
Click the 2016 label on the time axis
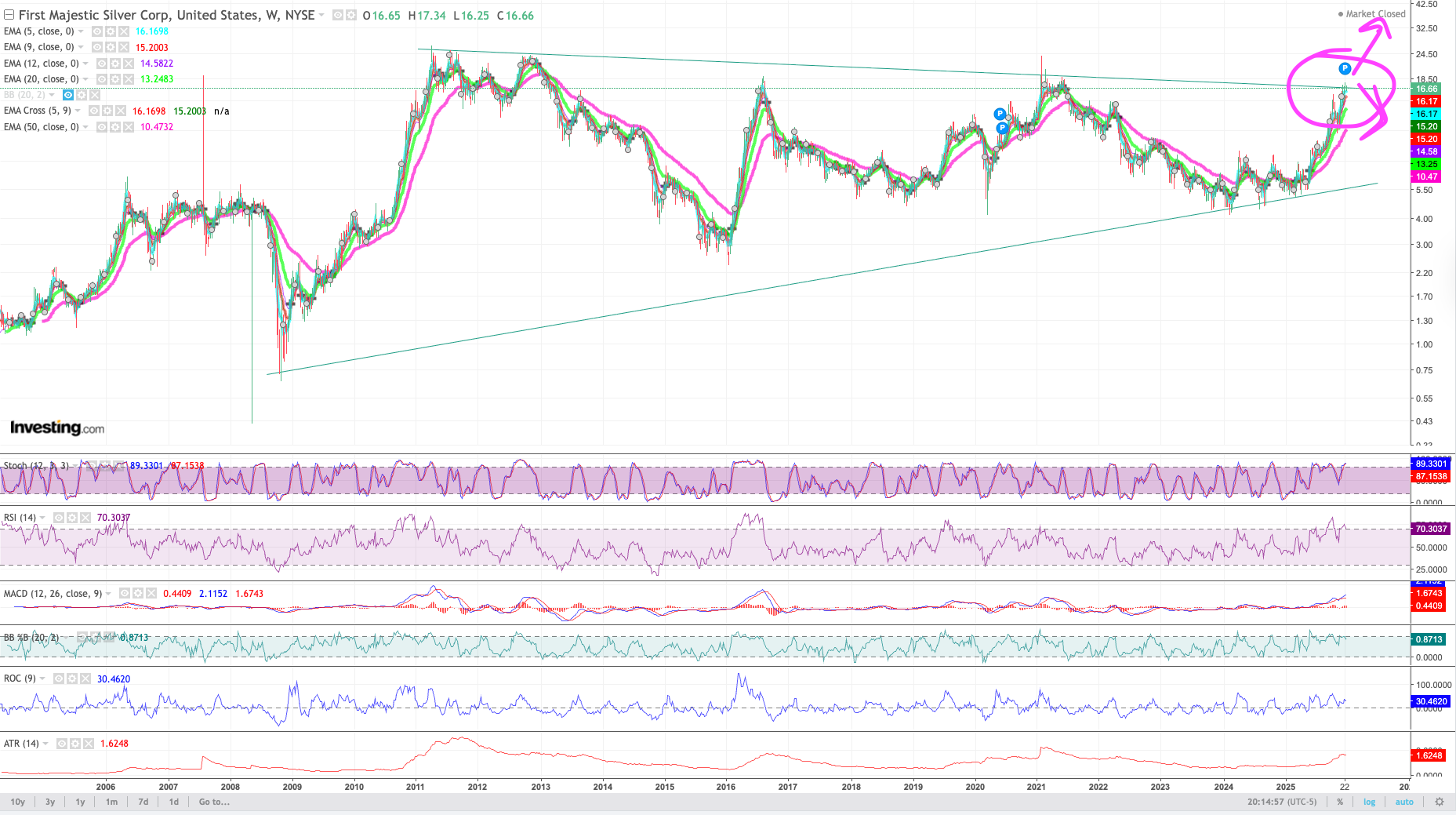point(726,787)
